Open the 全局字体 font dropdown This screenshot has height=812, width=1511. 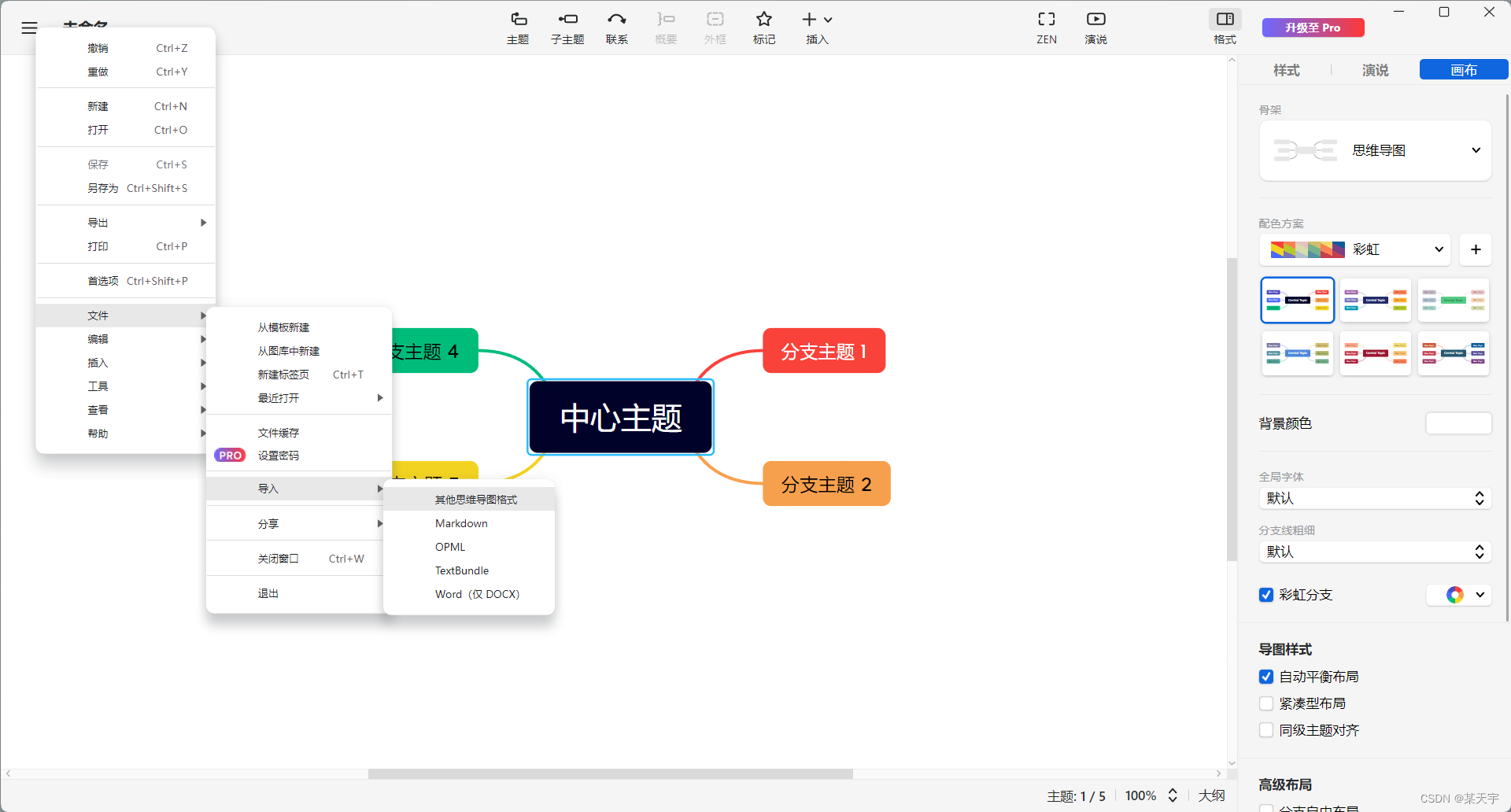1375,498
